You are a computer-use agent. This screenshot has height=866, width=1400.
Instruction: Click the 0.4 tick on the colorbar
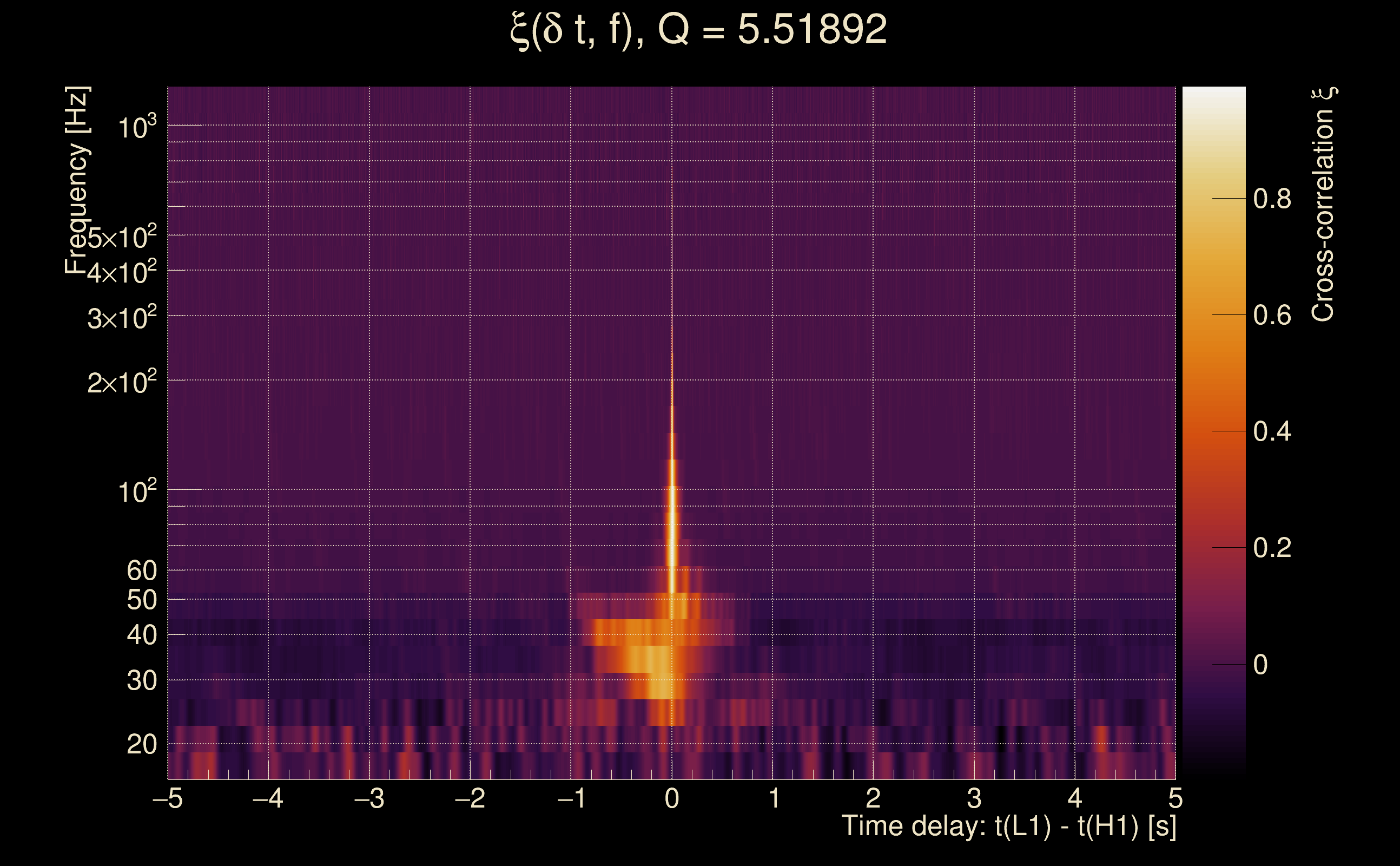1271,432
